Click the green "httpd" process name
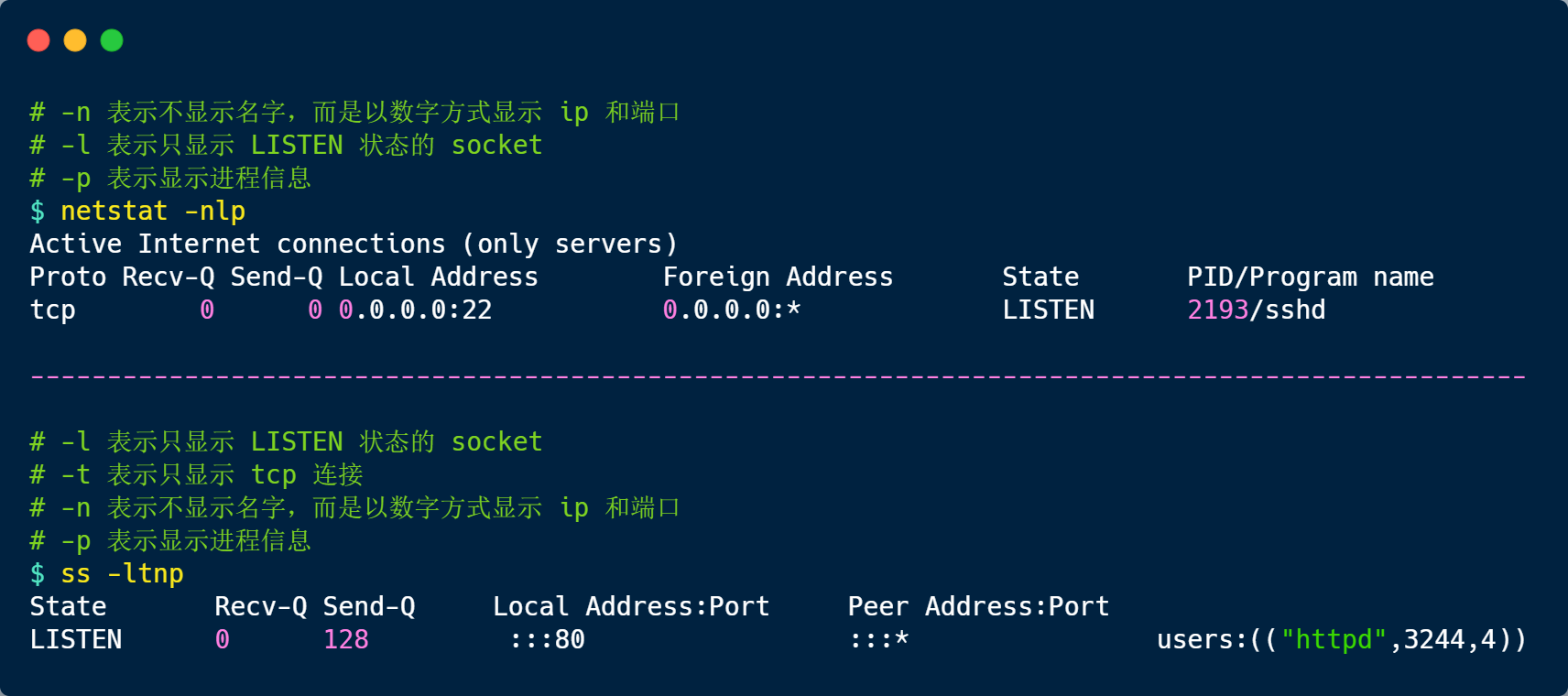The width and height of the screenshot is (1568, 696). click(x=1334, y=640)
